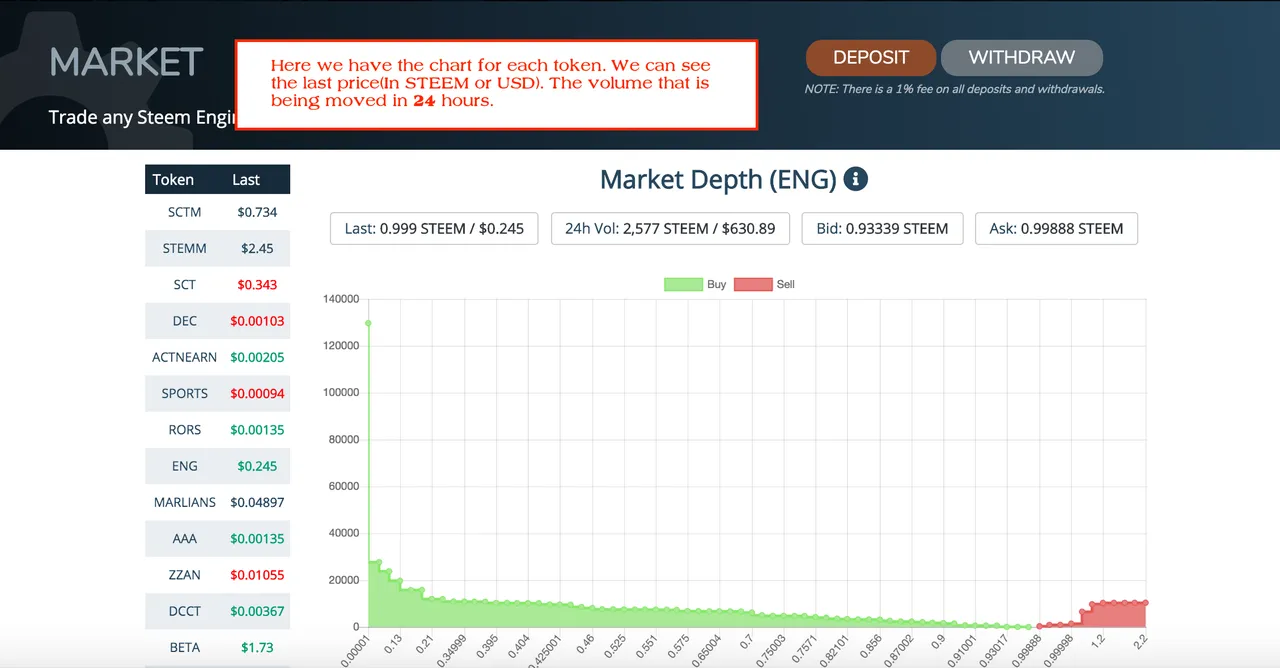The width and height of the screenshot is (1280, 668).
Task: Click the Bid 0.93339 STEEM box
Action: (882, 228)
